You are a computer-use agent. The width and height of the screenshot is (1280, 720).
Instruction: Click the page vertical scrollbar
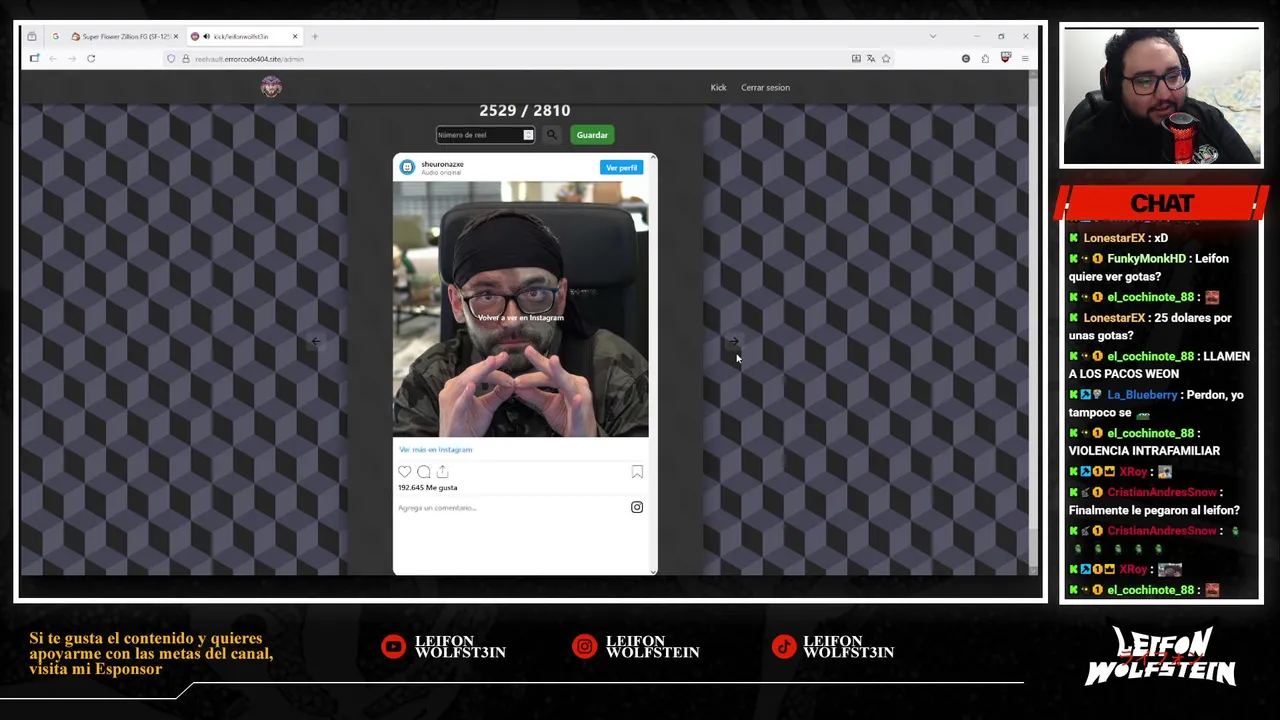coord(1033,320)
